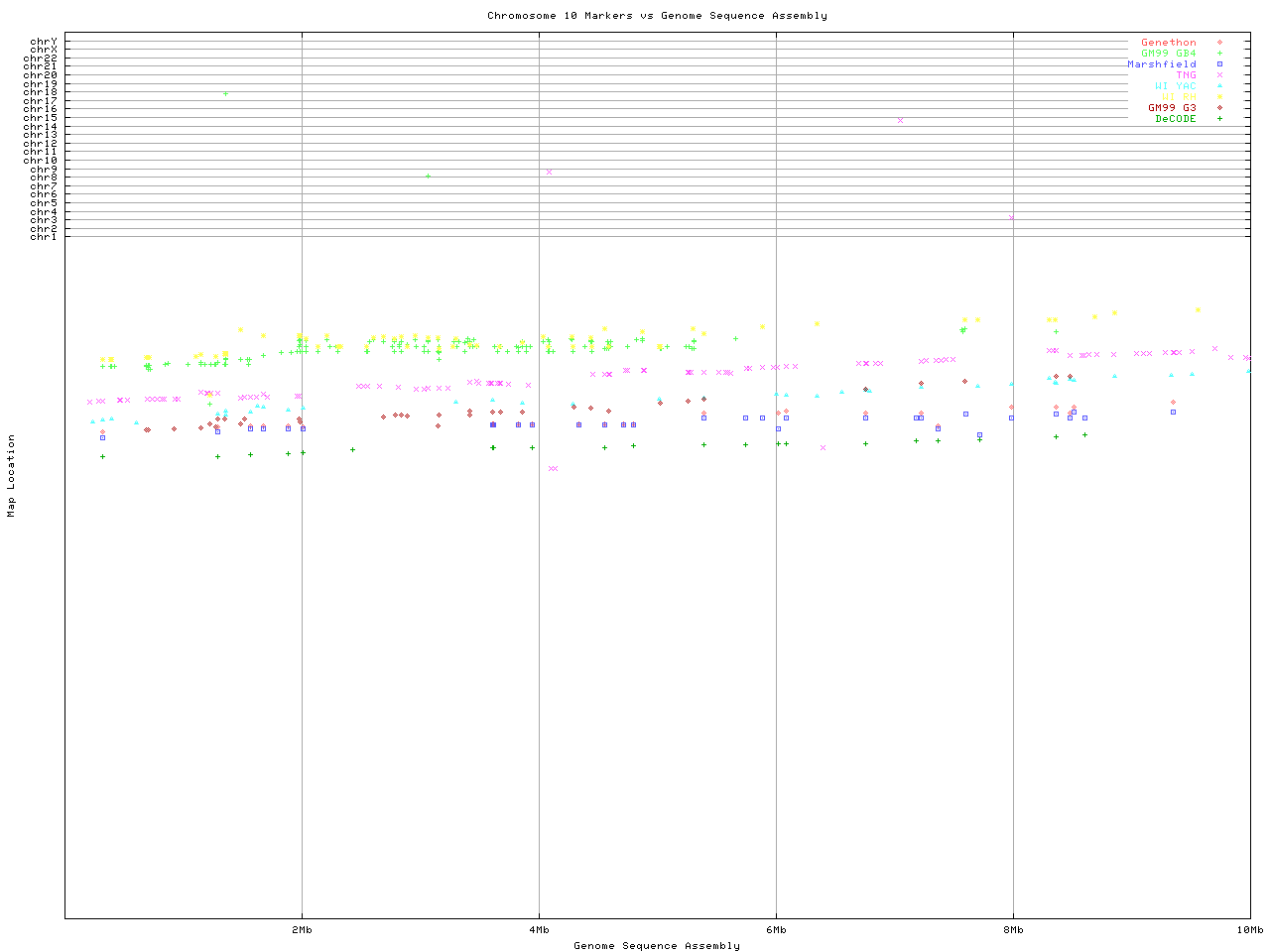Click the TNG cross symbol in legend
1270x952 pixels.
1219,75
